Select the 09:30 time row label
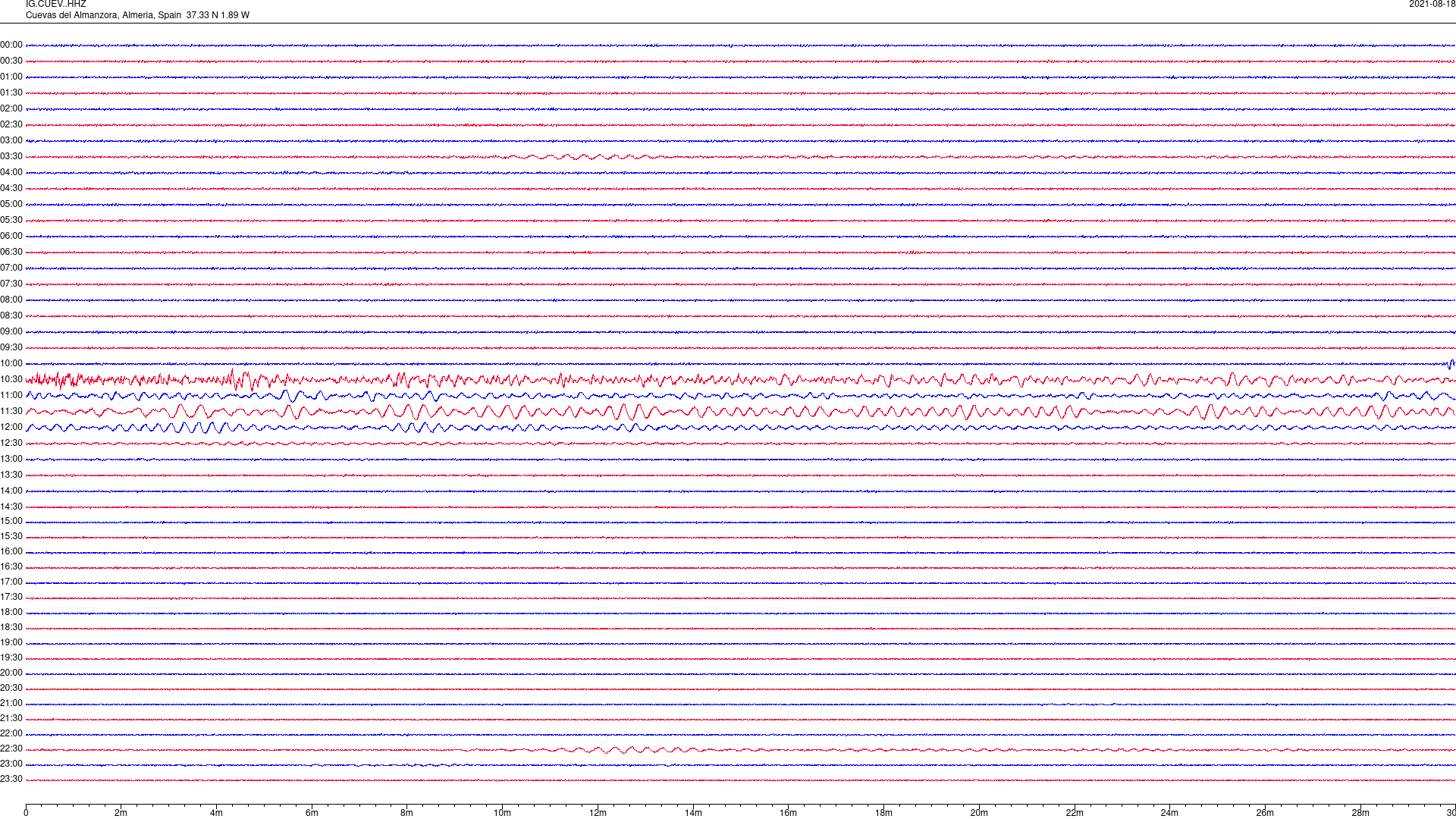The height and width of the screenshot is (819, 1456). (x=11, y=347)
